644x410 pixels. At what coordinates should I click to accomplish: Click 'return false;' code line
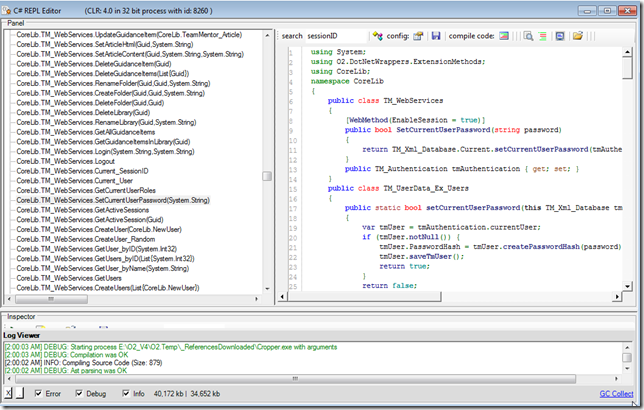tap(389, 286)
